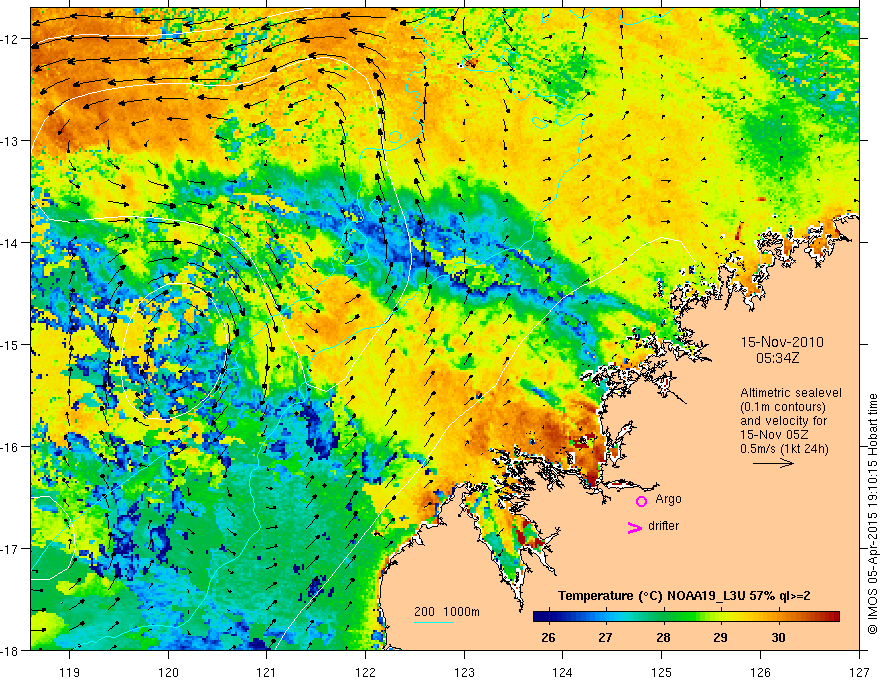The image size is (880, 680).
Task: Click the '(0.1m contours)' text
Action: coord(783,407)
